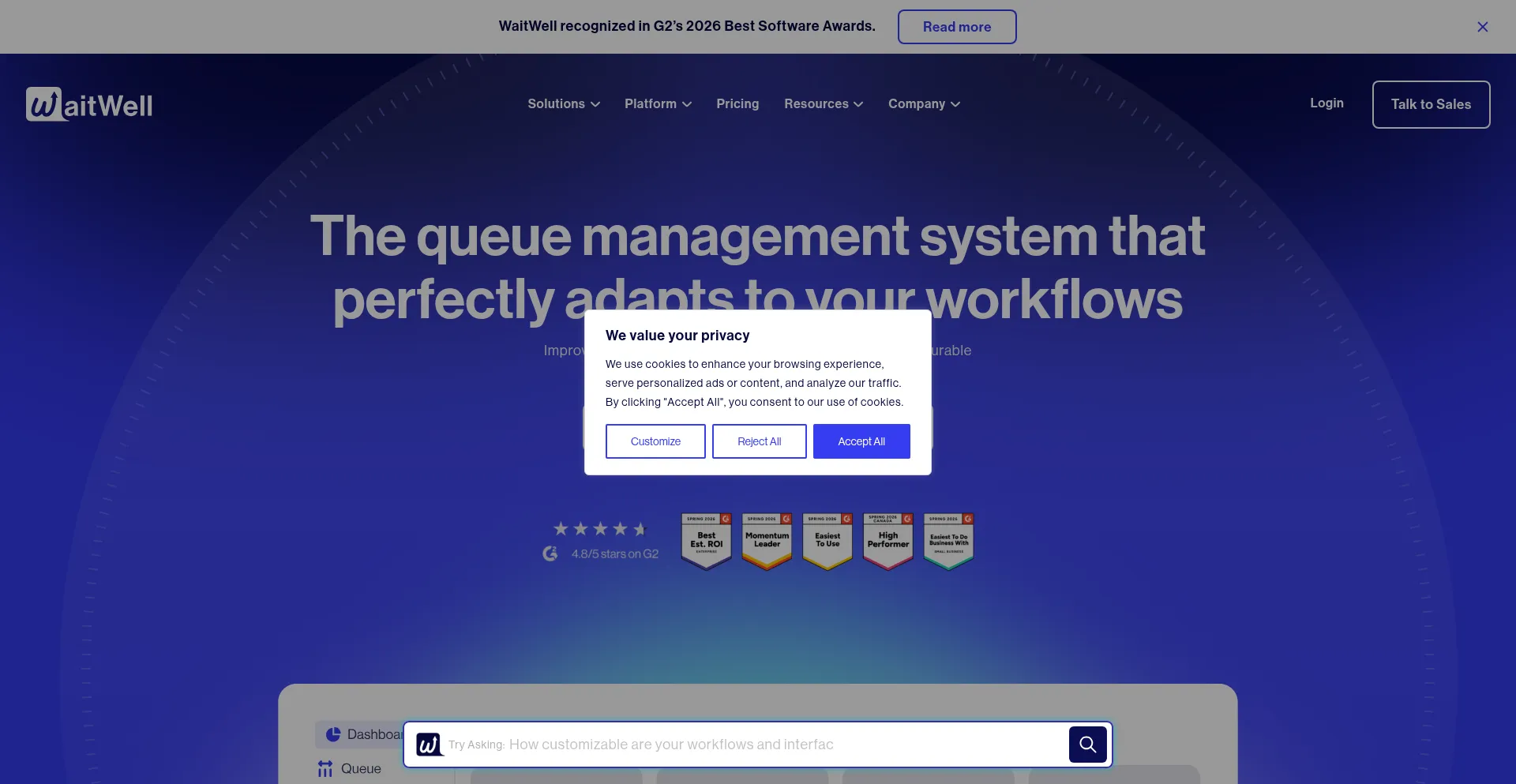This screenshot has width=1516, height=784.
Task: Click the Read more button
Action: tap(957, 27)
